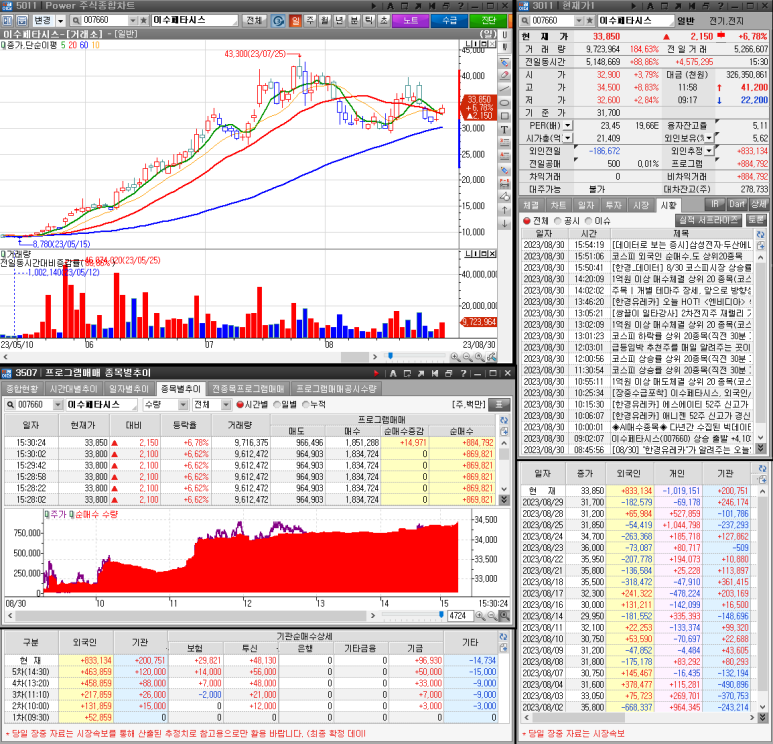The width and height of the screenshot is (773, 744).
Task: Click red play arrow in 3507 title bar
Action: (x=376, y=373)
